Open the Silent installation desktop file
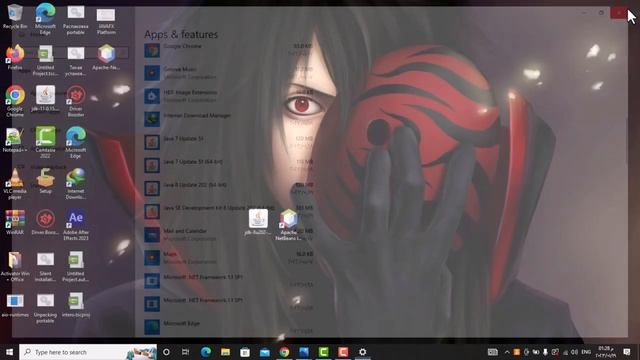 45,267
